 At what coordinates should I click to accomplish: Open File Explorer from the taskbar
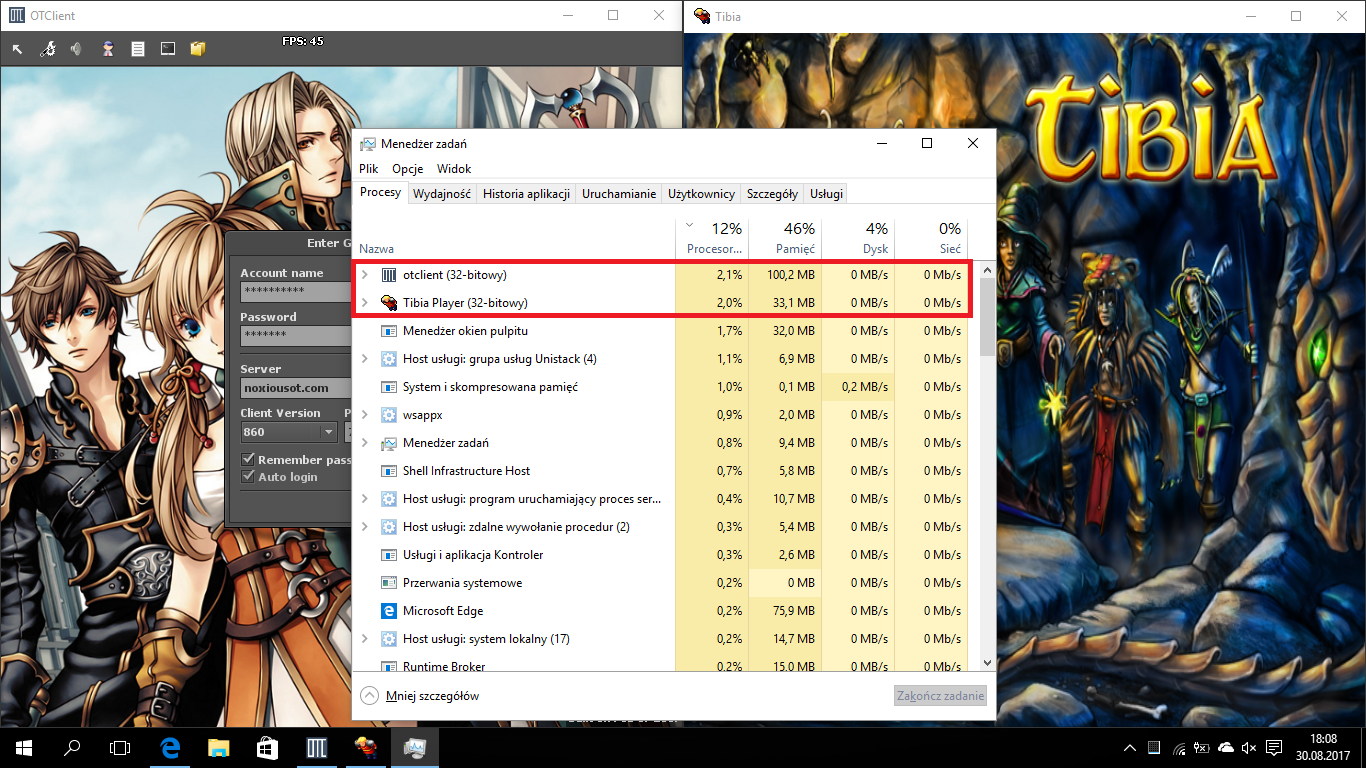(x=220, y=747)
